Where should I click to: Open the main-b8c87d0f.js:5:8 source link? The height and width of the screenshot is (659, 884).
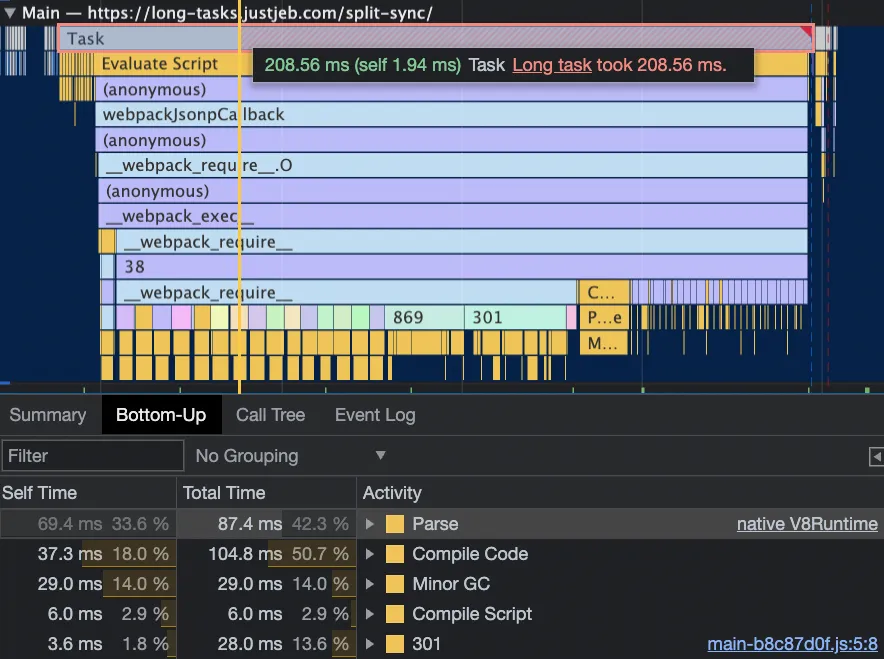(x=792, y=644)
